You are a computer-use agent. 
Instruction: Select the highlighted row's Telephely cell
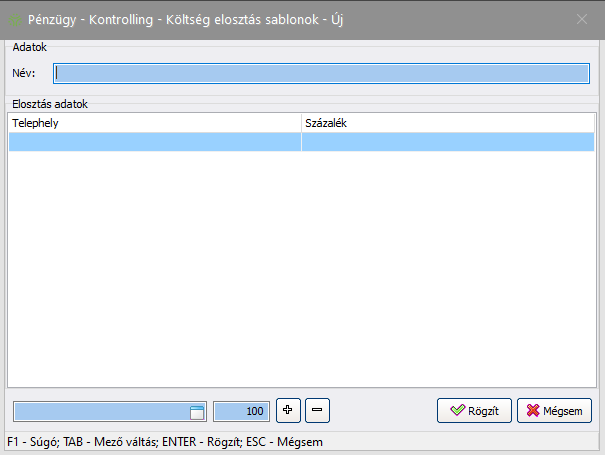tap(155, 142)
